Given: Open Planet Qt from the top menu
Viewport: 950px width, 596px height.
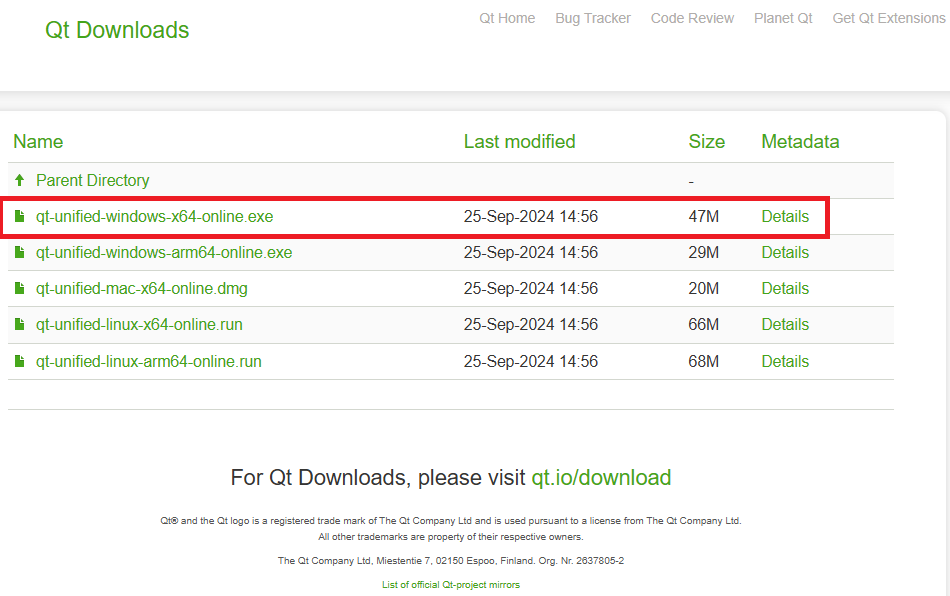Looking at the screenshot, I should click(x=783, y=18).
